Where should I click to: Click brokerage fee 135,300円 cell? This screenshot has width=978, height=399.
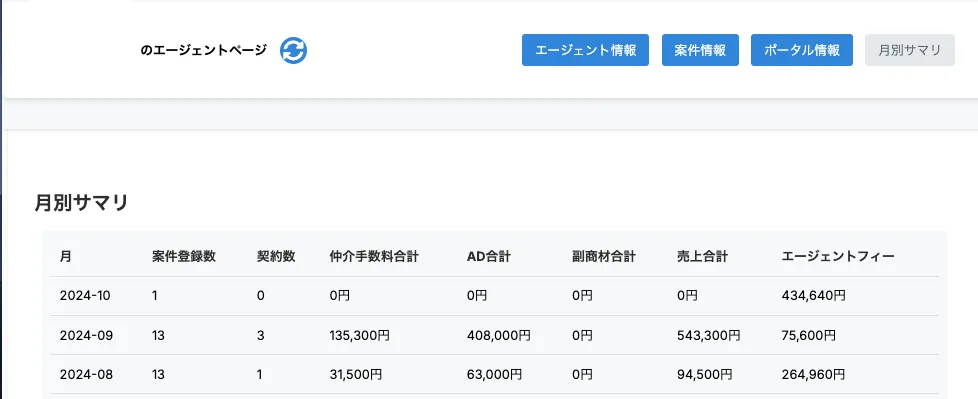click(359, 335)
